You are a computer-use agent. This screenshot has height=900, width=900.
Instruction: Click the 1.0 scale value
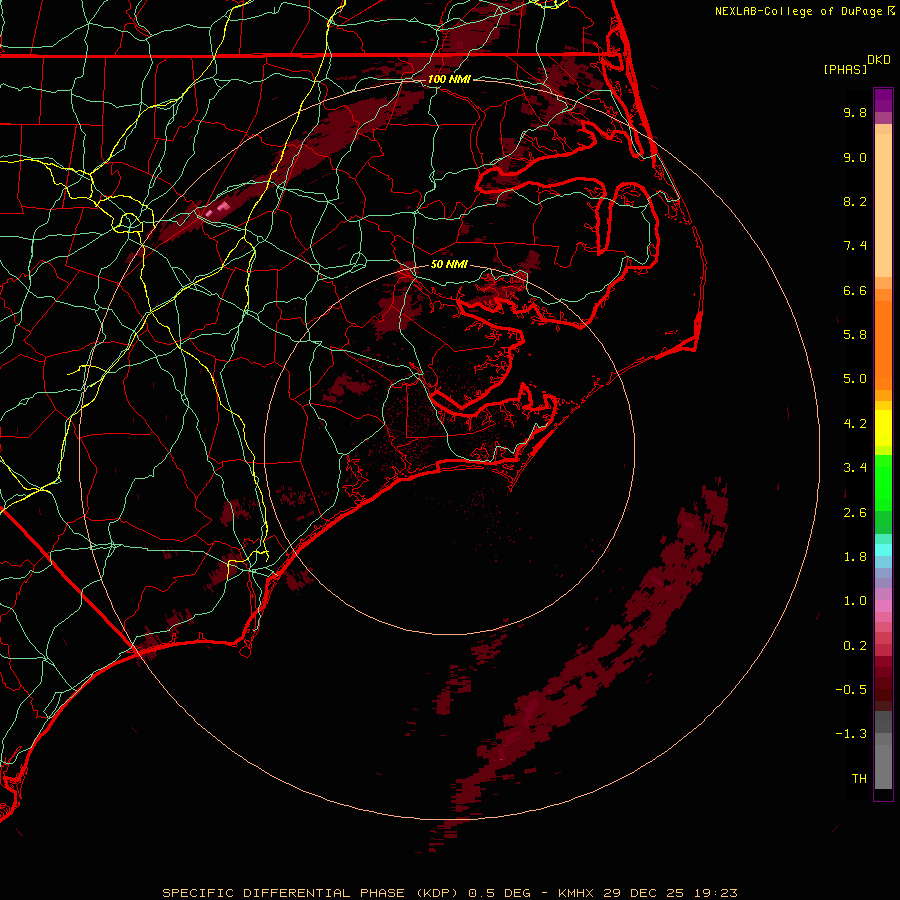(x=855, y=601)
